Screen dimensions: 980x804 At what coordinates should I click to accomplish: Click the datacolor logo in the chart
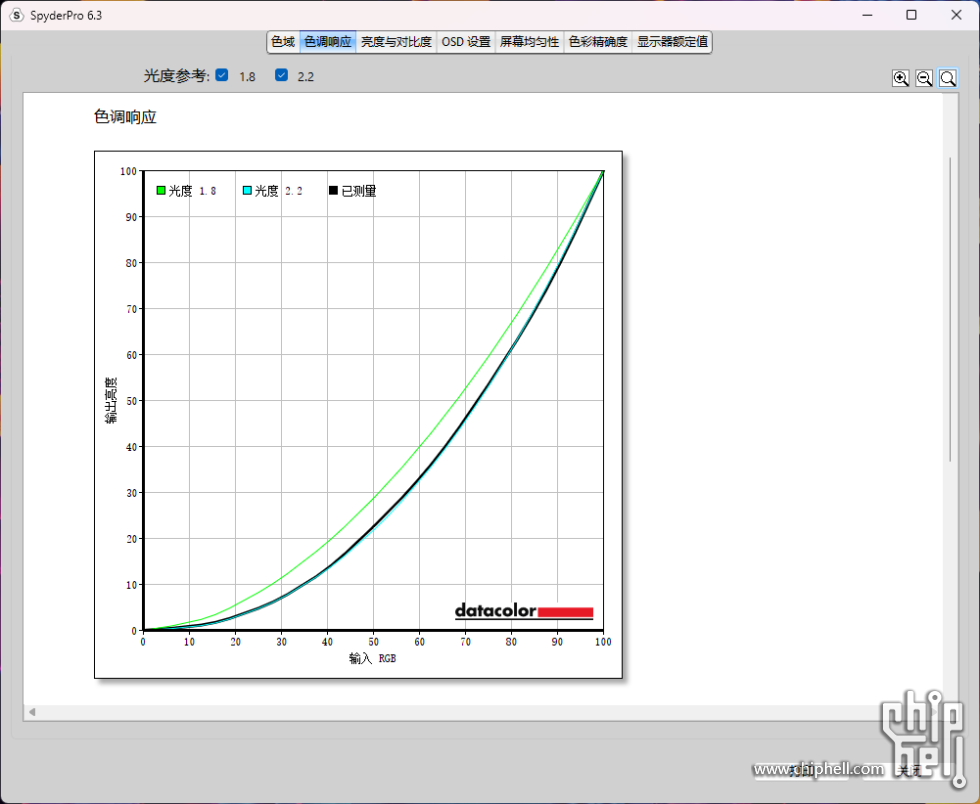click(x=524, y=611)
